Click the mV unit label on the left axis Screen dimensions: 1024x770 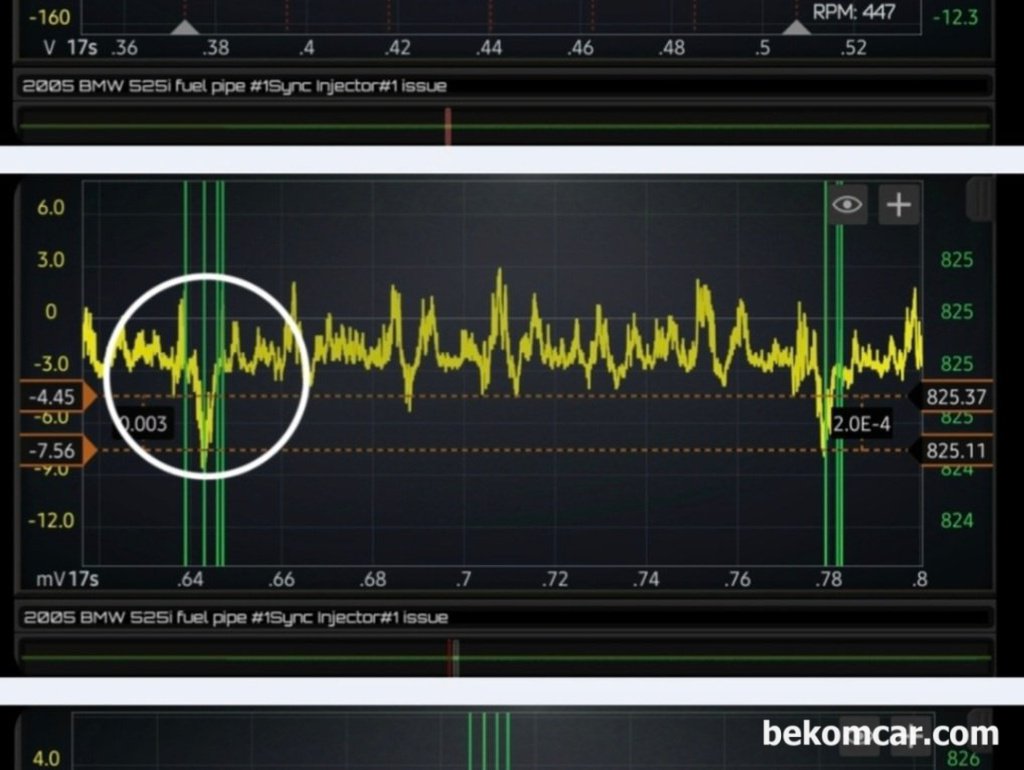(x=50, y=579)
